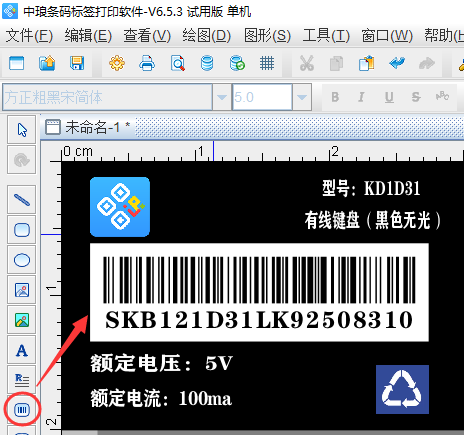Screen dimensions: 464x435
Task: Click the print preview icon
Action: click(177, 63)
